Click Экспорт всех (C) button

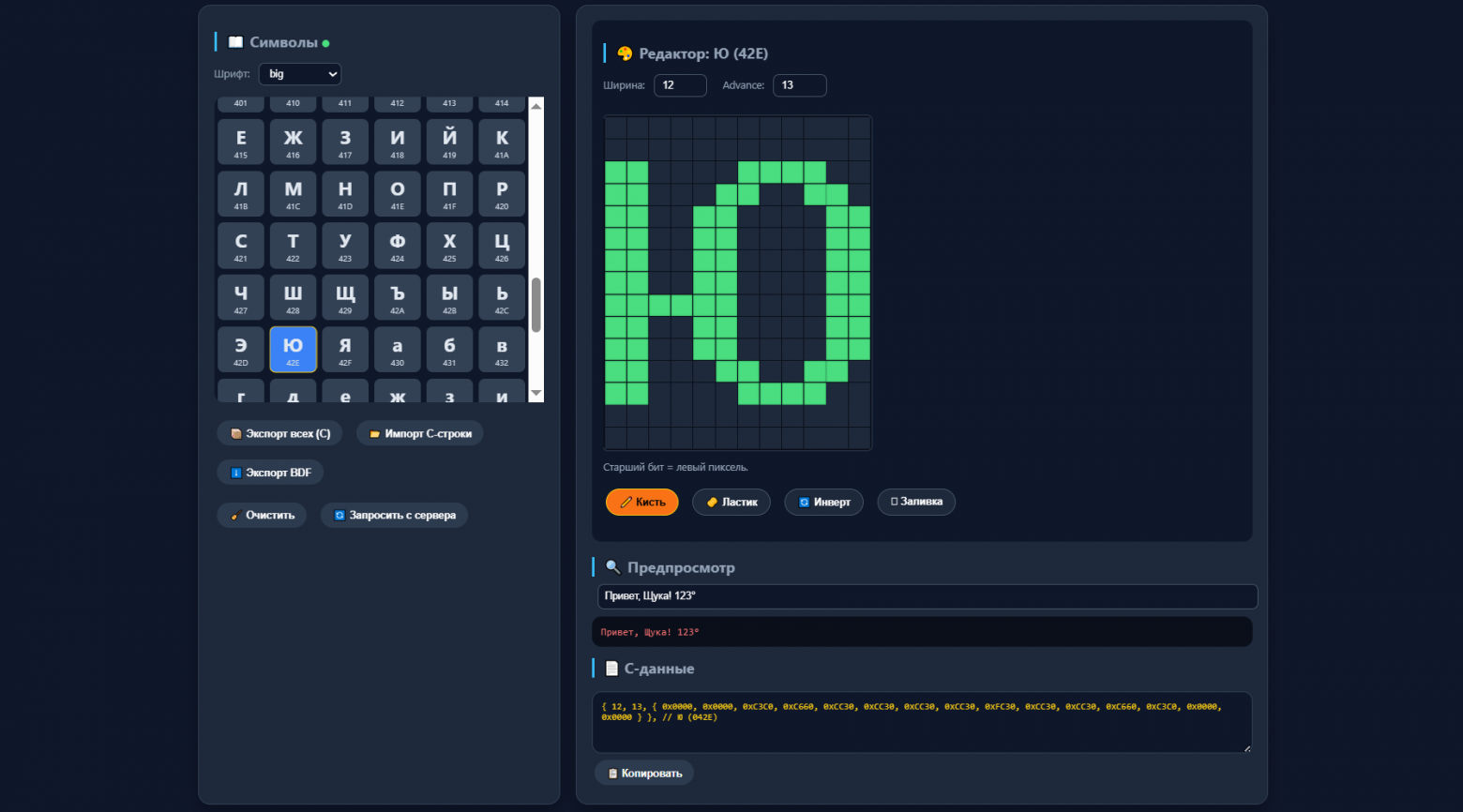[279, 433]
